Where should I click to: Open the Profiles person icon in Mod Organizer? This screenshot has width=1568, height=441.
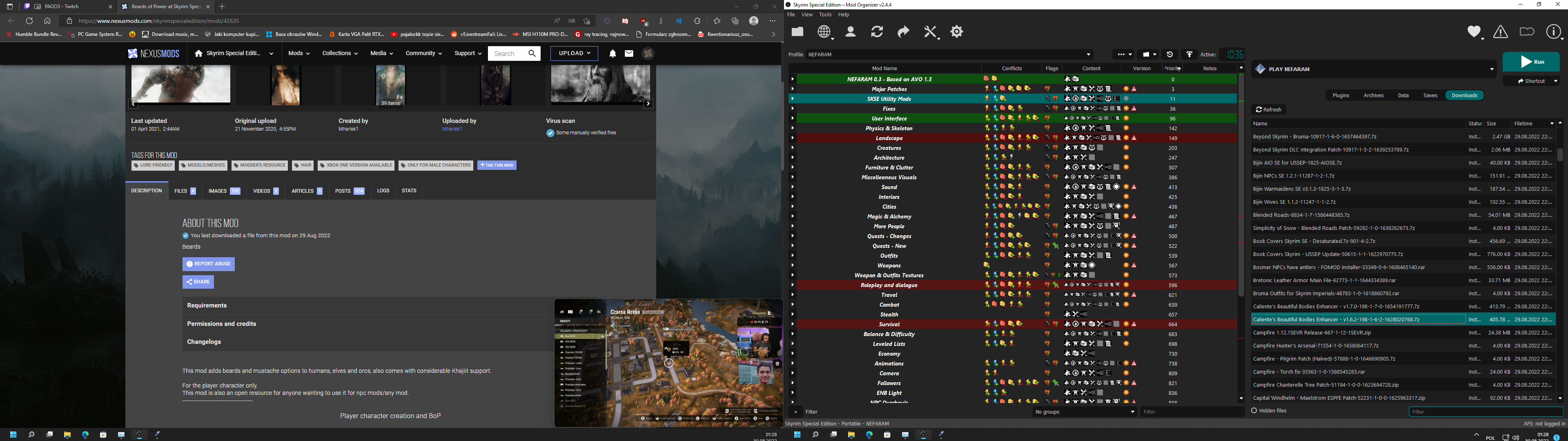pos(850,32)
